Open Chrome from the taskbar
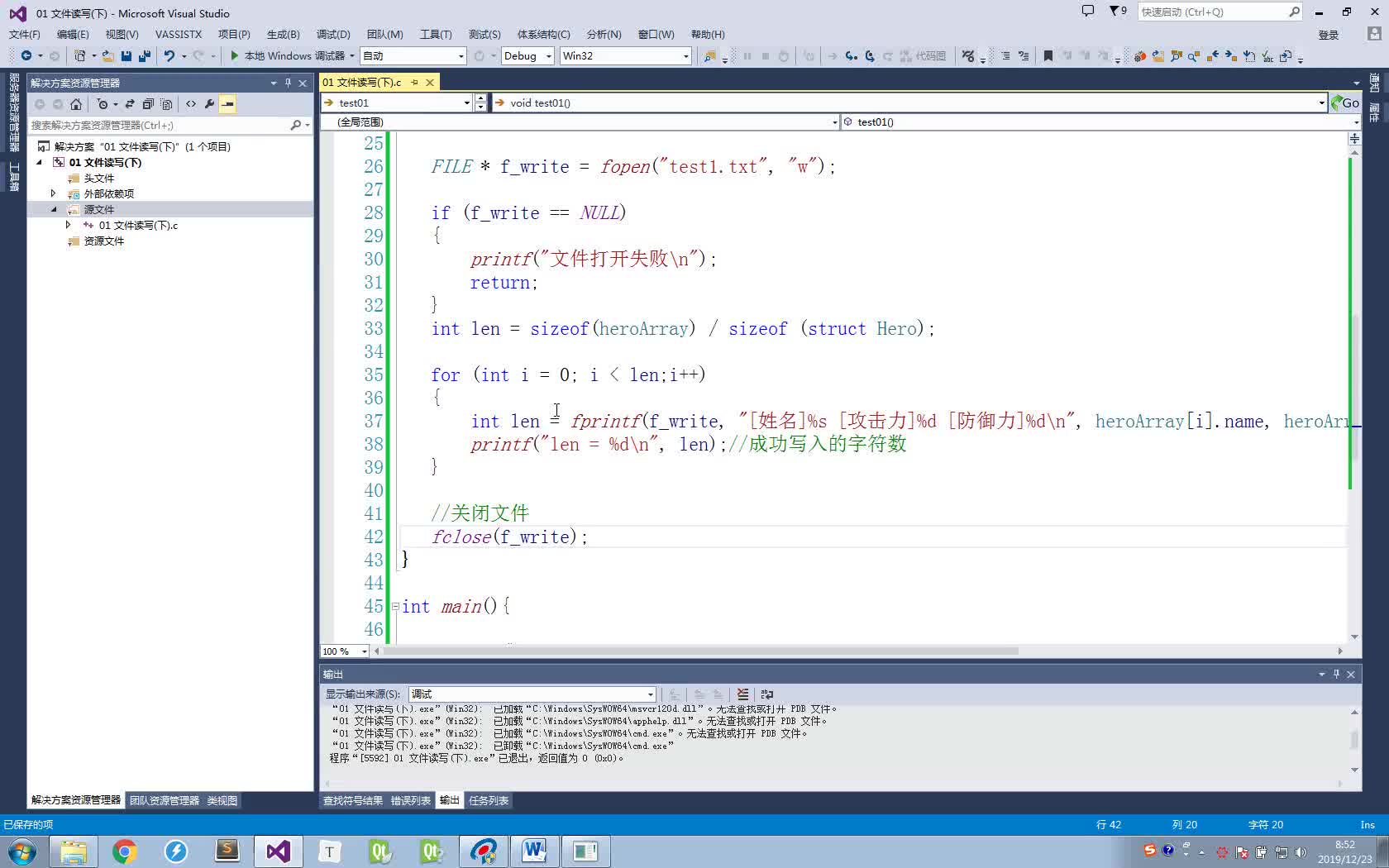 (x=125, y=851)
